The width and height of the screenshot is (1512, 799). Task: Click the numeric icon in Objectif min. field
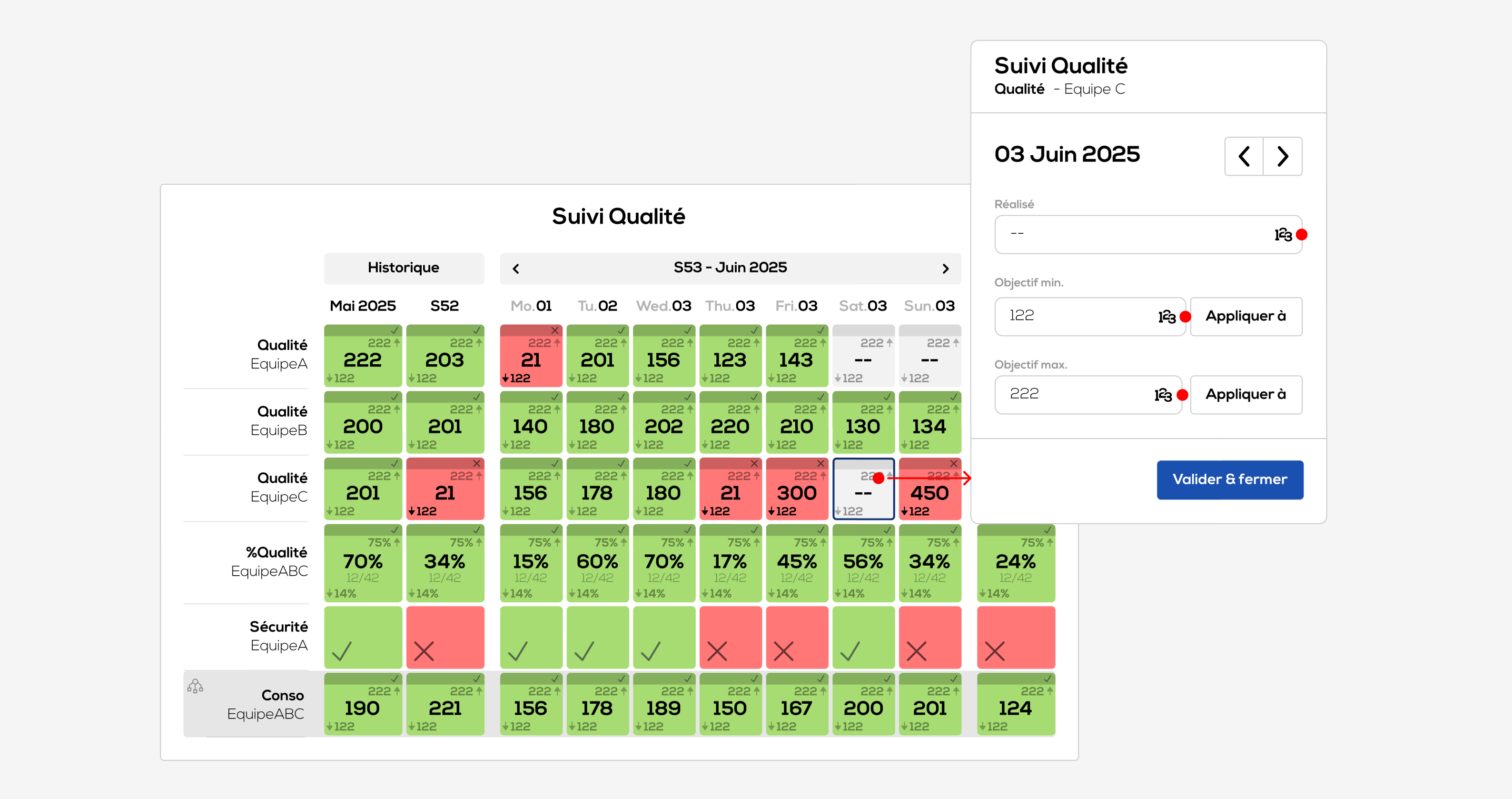[1166, 317]
